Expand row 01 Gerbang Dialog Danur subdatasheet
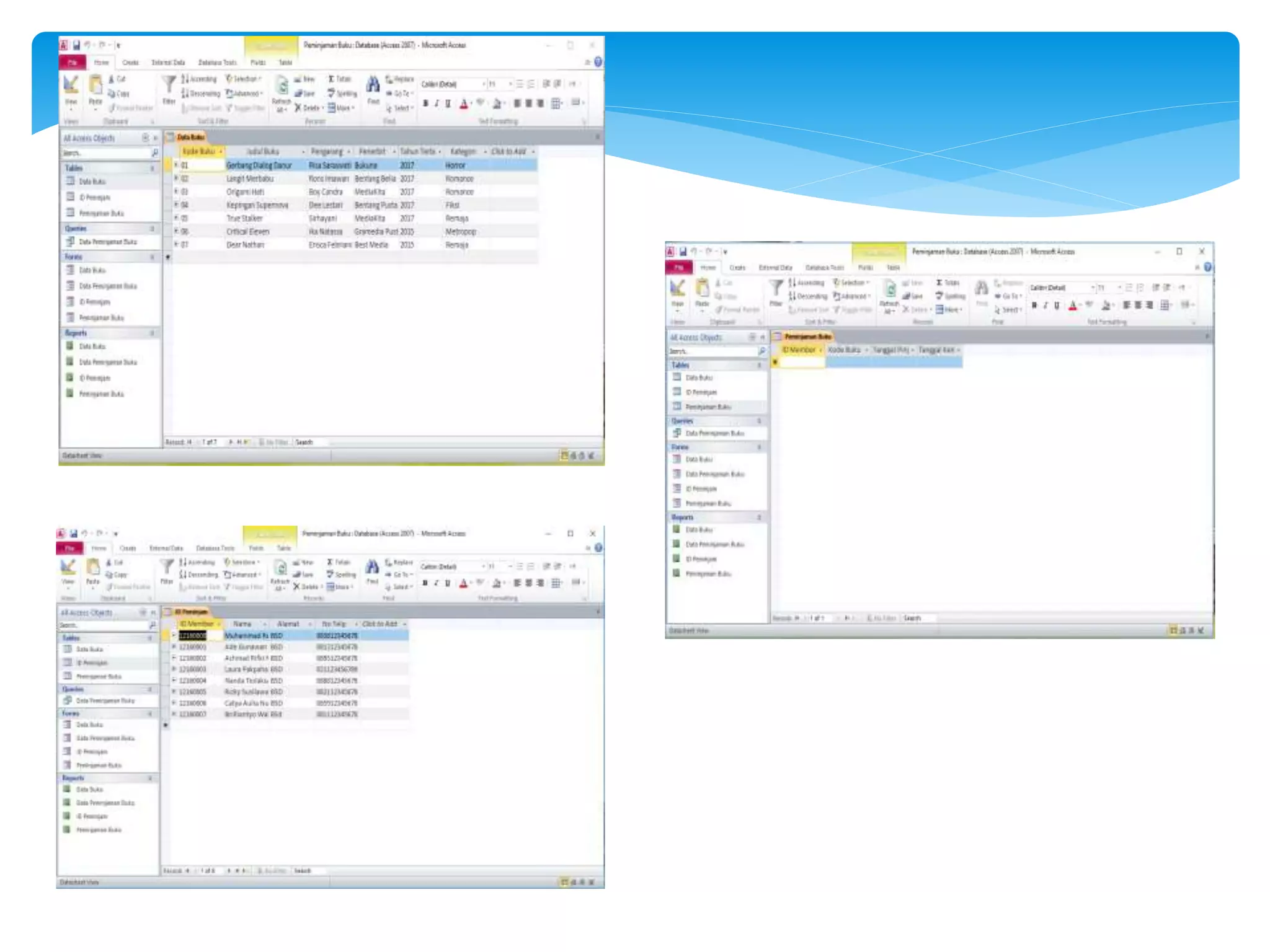This screenshot has width=1270, height=952. click(x=176, y=165)
